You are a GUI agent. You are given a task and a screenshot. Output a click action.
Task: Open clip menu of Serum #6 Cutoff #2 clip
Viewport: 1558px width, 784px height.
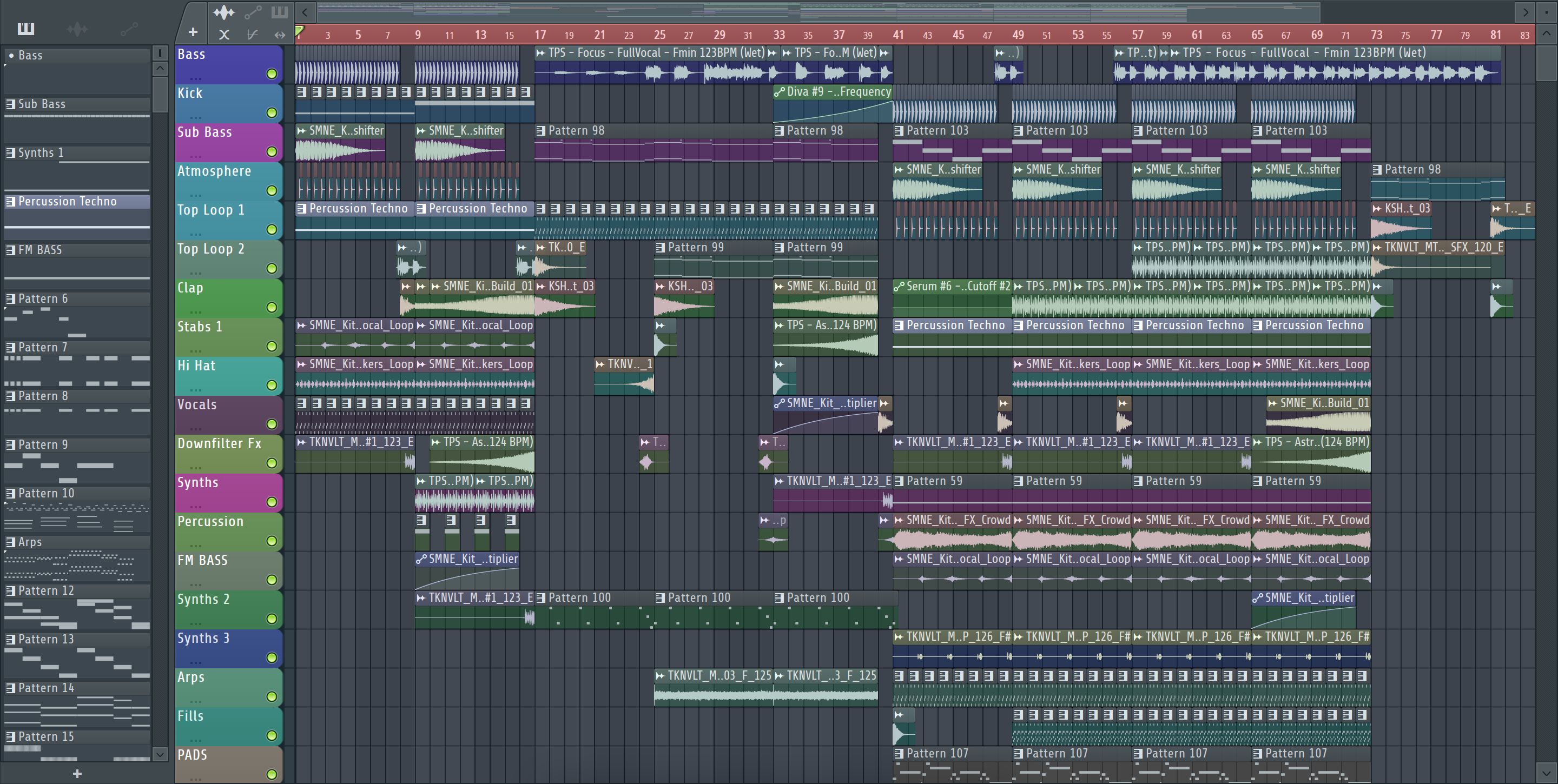pos(899,287)
